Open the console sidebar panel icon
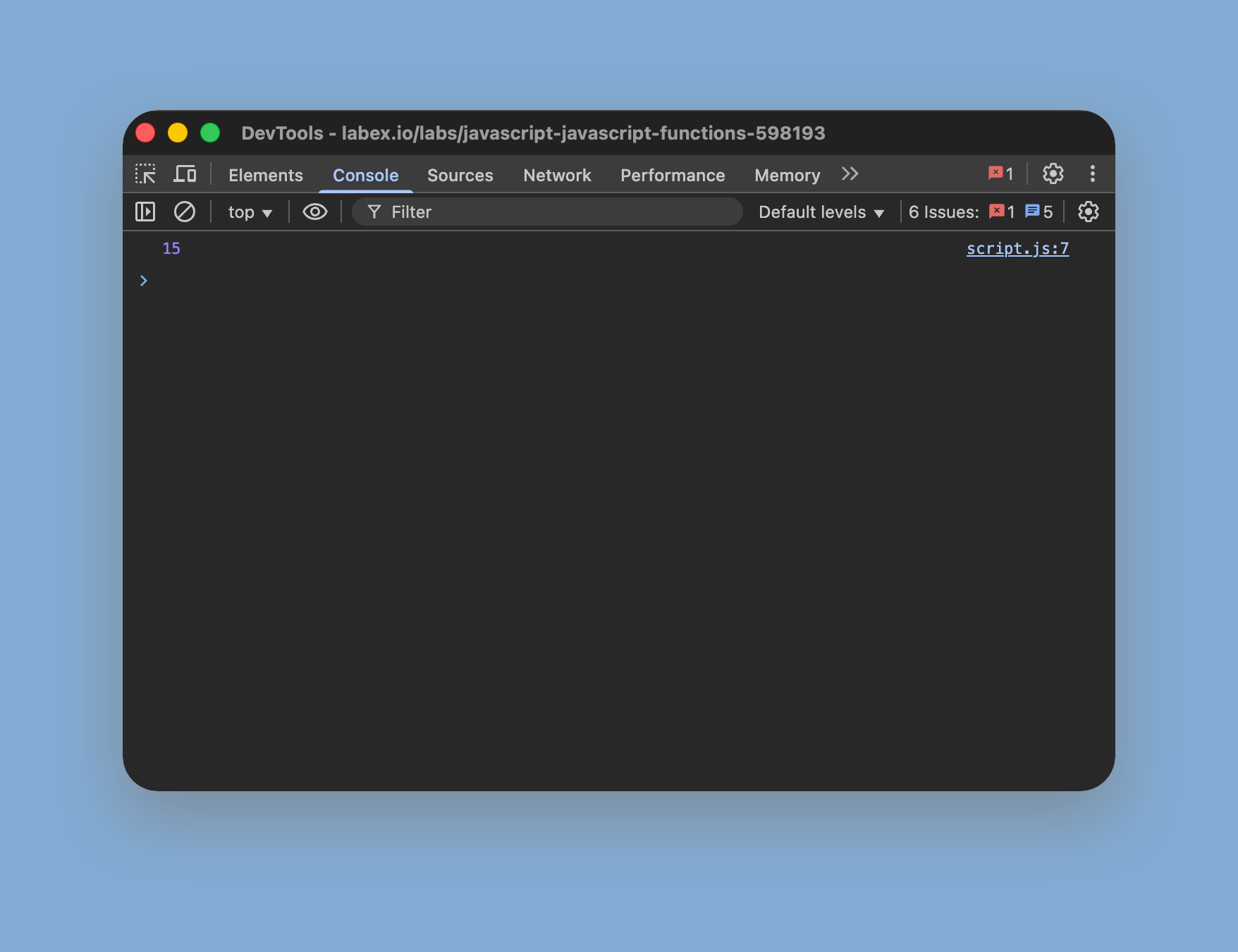 145,212
